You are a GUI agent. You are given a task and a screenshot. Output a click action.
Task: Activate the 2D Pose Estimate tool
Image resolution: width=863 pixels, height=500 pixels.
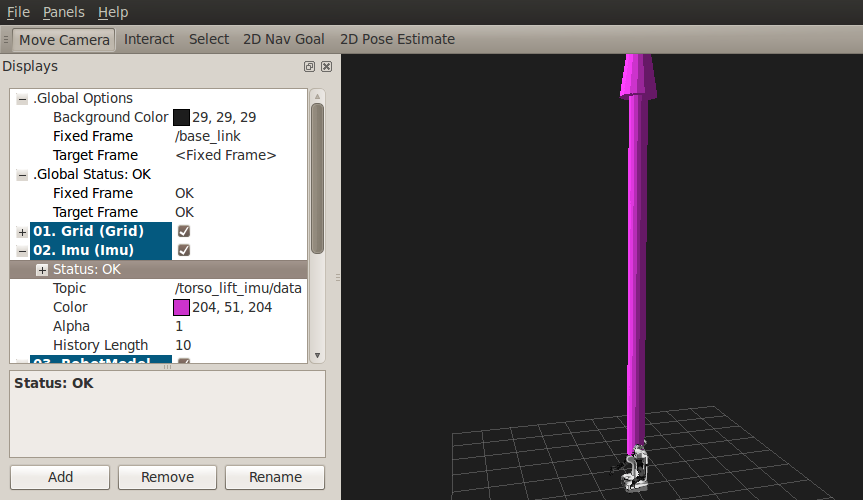(397, 39)
